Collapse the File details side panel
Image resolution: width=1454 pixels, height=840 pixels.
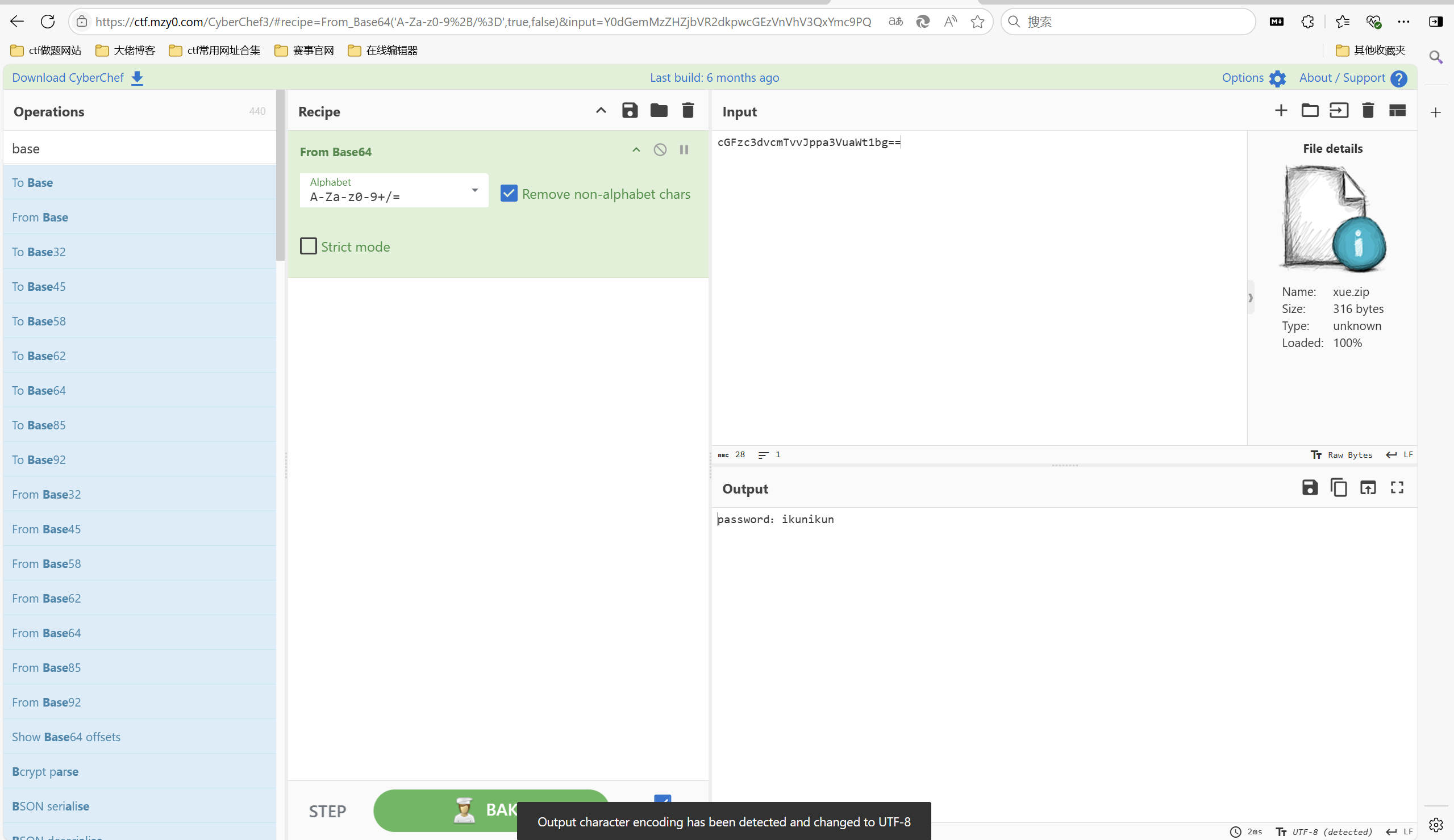[1251, 298]
